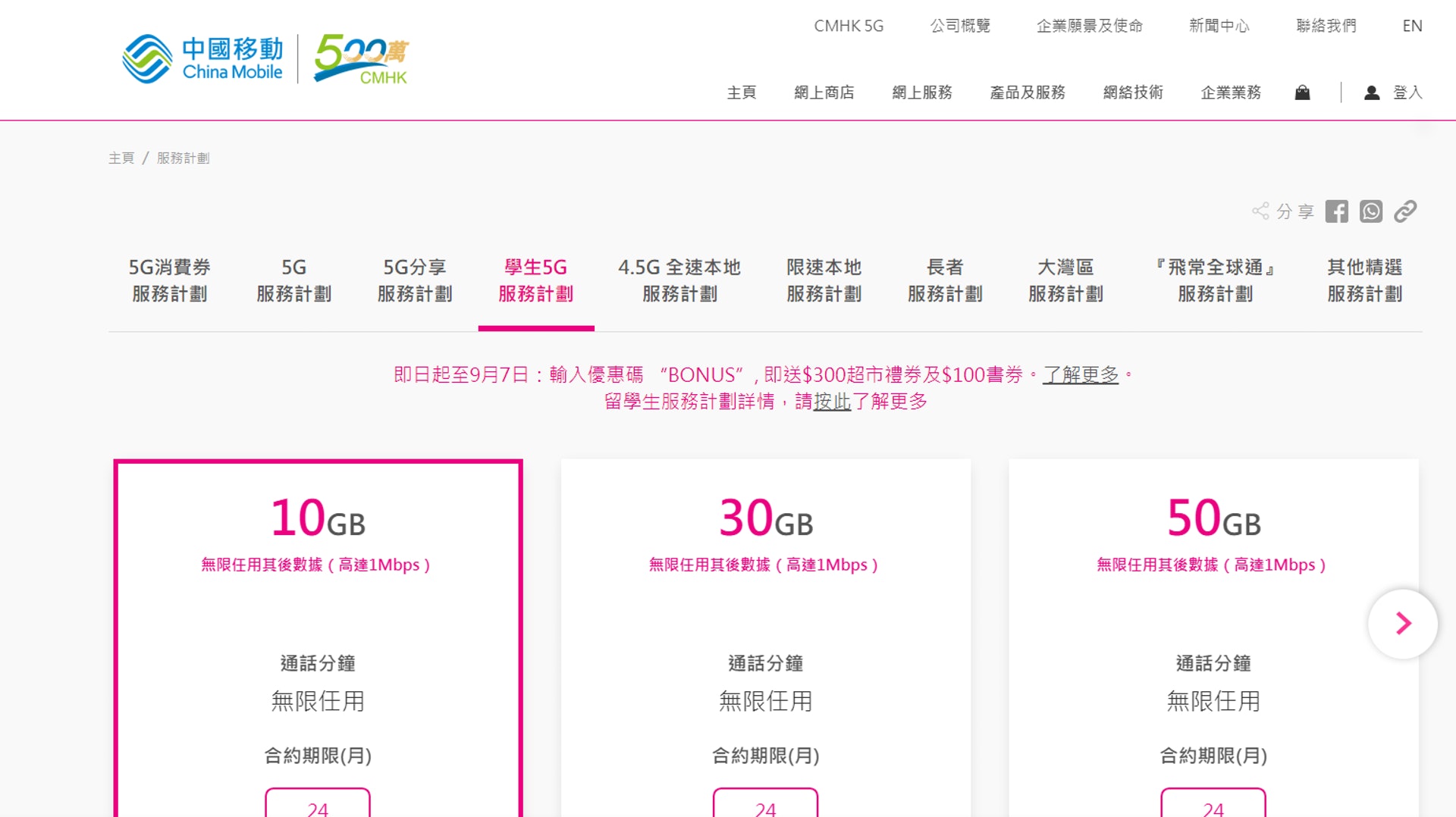Switch language to EN

pos(1412,26)
